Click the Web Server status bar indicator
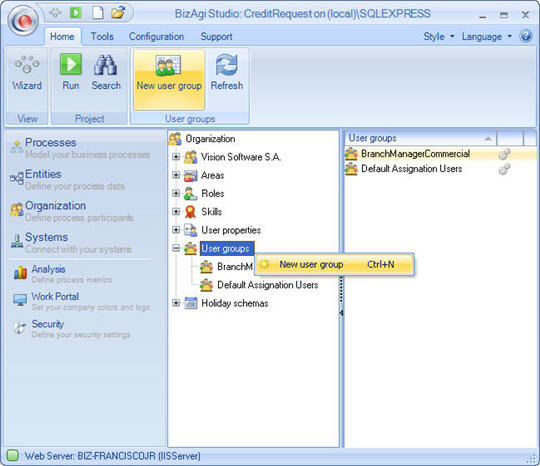The width and height of the screenshot is (540, 466). [13, 455]
